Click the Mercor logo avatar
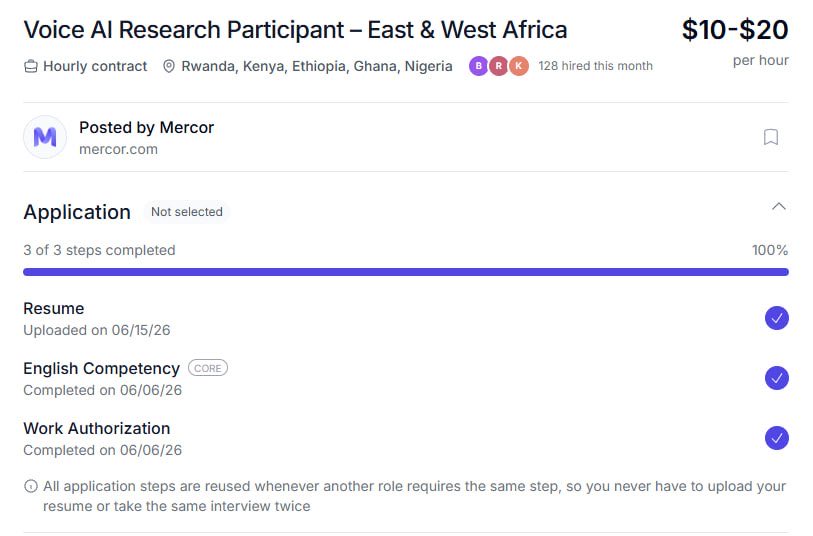 (45, 137)
